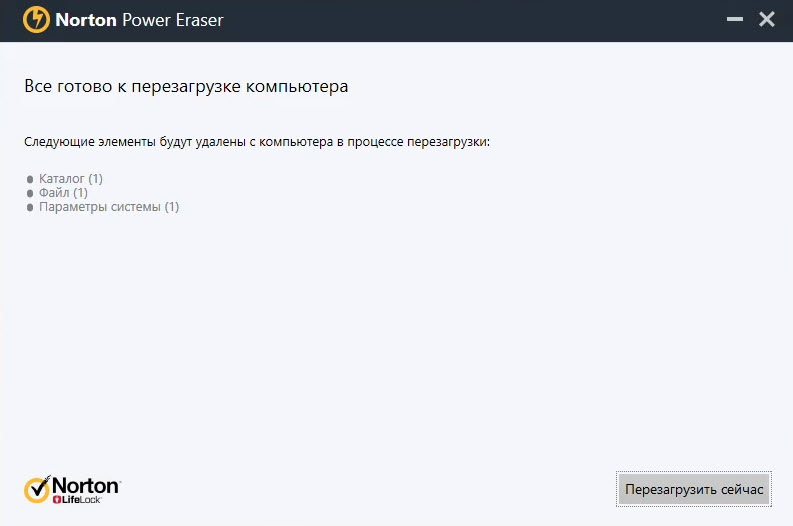
Task: Minimize the Norton Power Eraser window
Action: [733, 20]
